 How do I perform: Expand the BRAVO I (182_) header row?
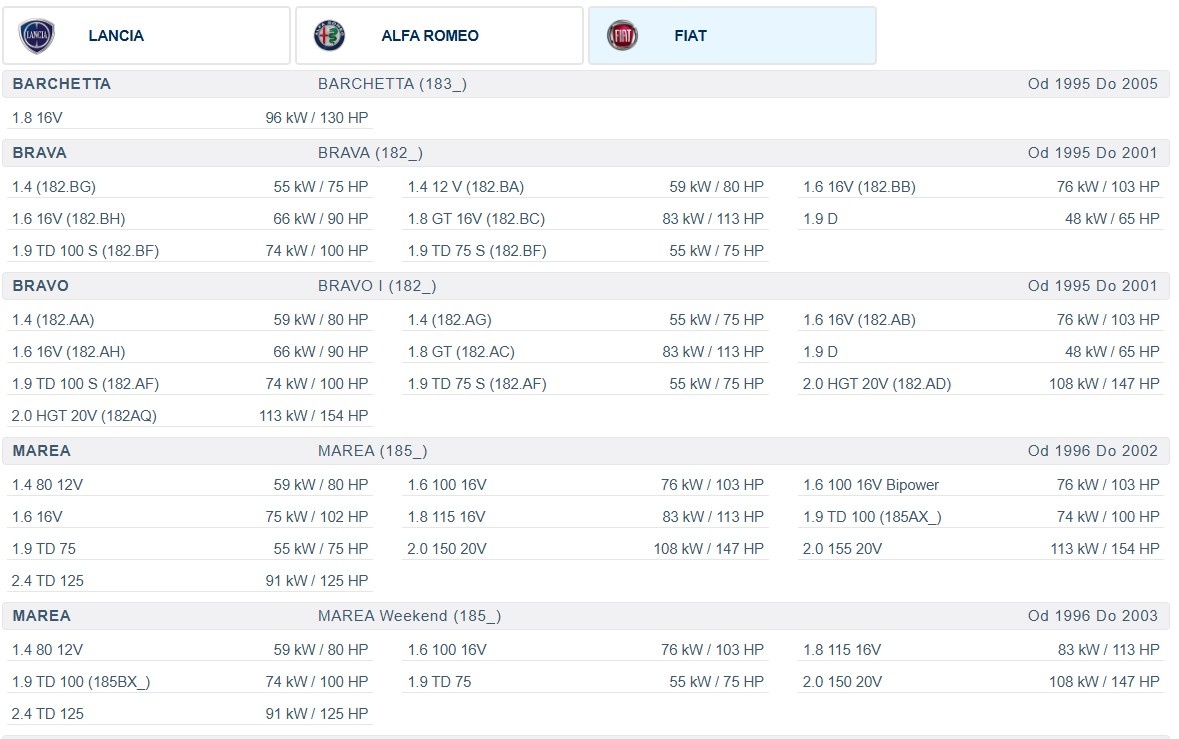point(585,286)
